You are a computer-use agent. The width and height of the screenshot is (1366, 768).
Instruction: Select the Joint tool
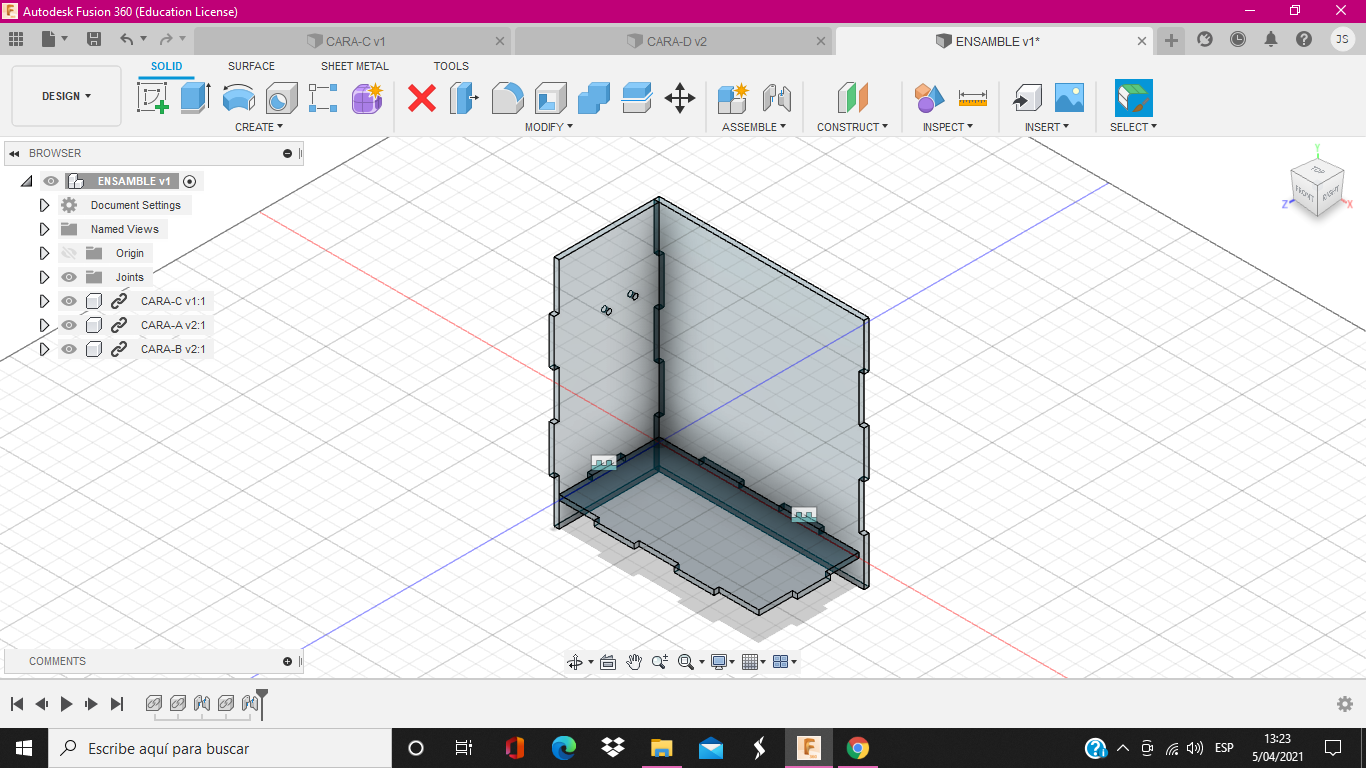coord(776,98)
